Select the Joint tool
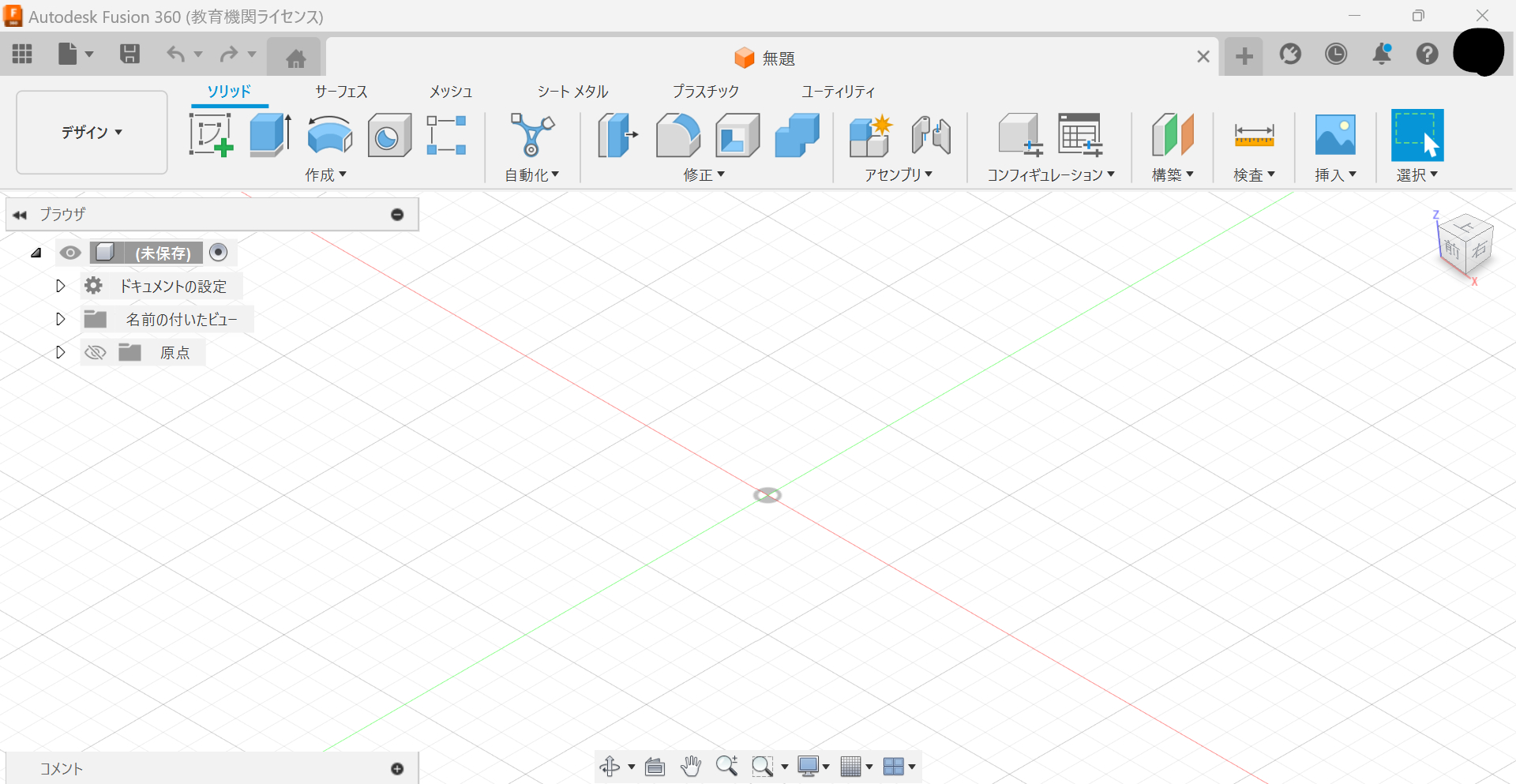Screen dimensions: 1516x784 click(931, 135)
